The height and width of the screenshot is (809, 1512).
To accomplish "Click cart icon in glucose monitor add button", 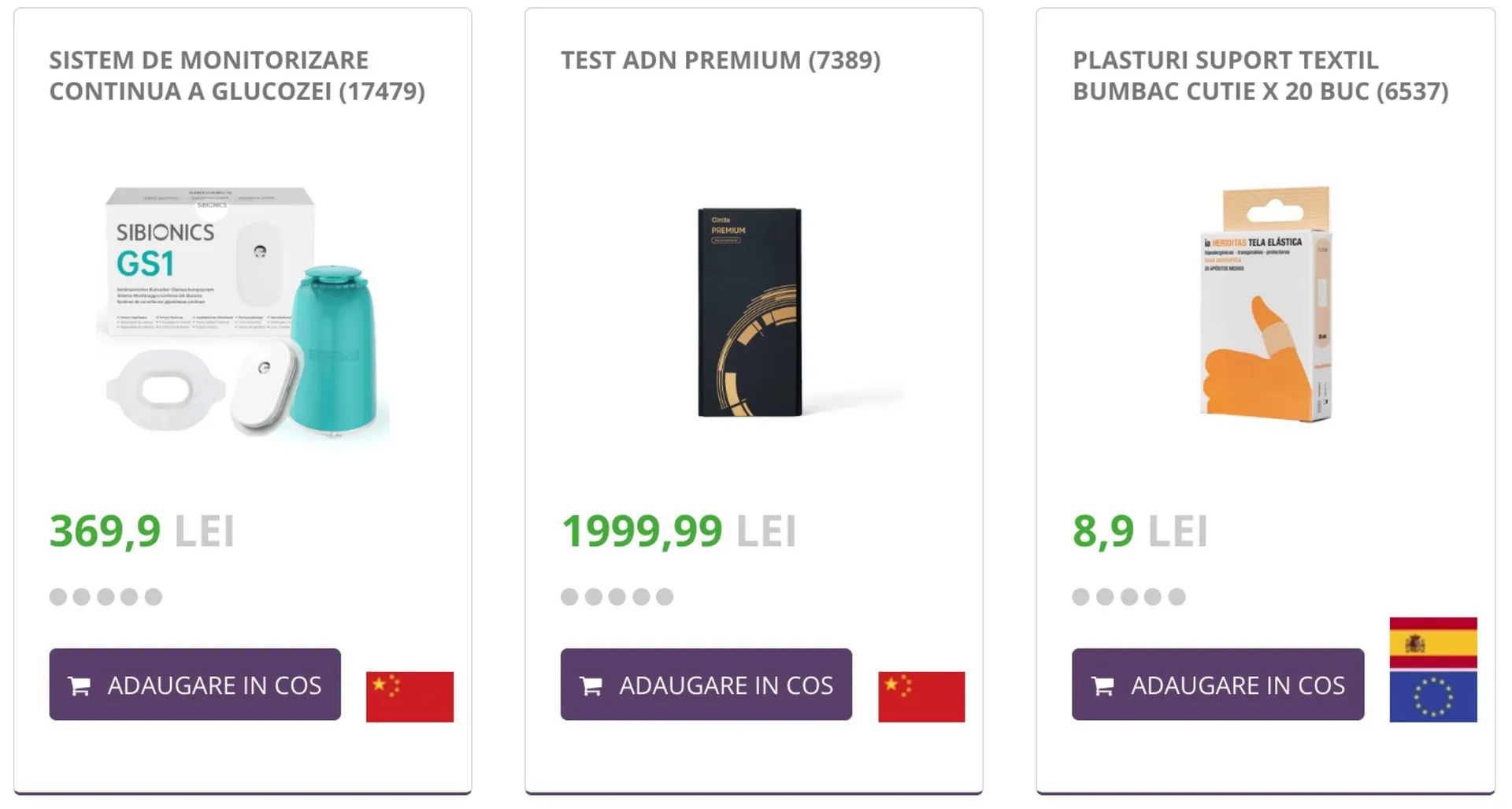I will coord(80,685).
